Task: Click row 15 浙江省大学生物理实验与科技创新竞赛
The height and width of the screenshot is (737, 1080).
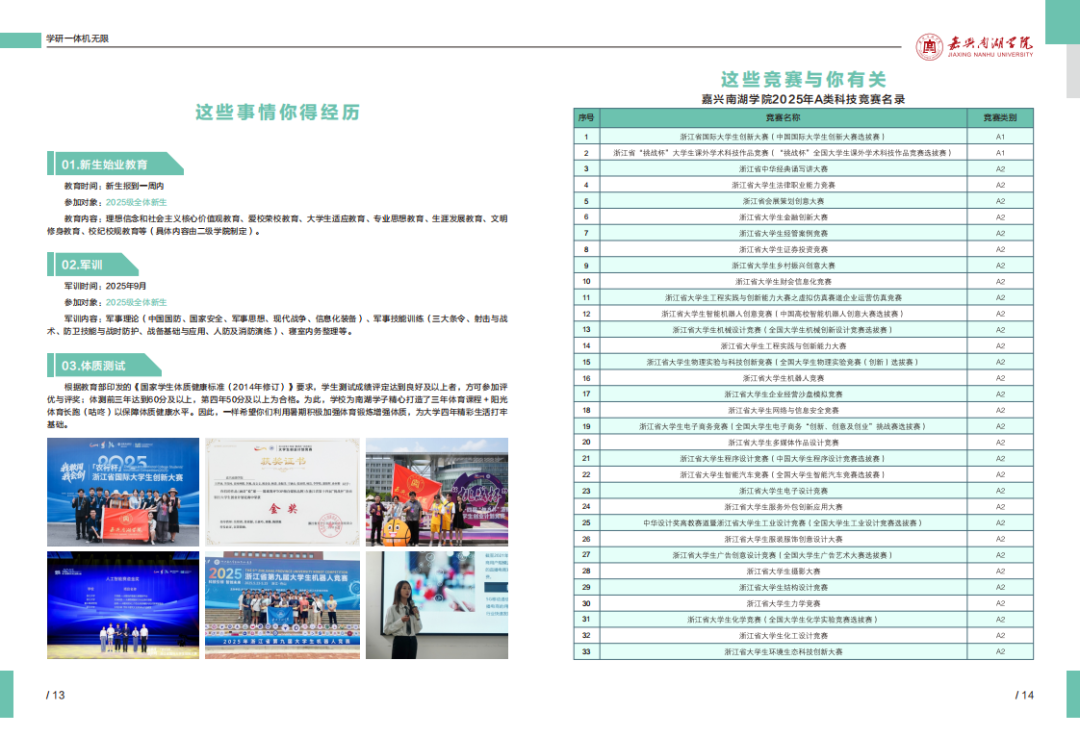Action: click(x=803, y=362)
